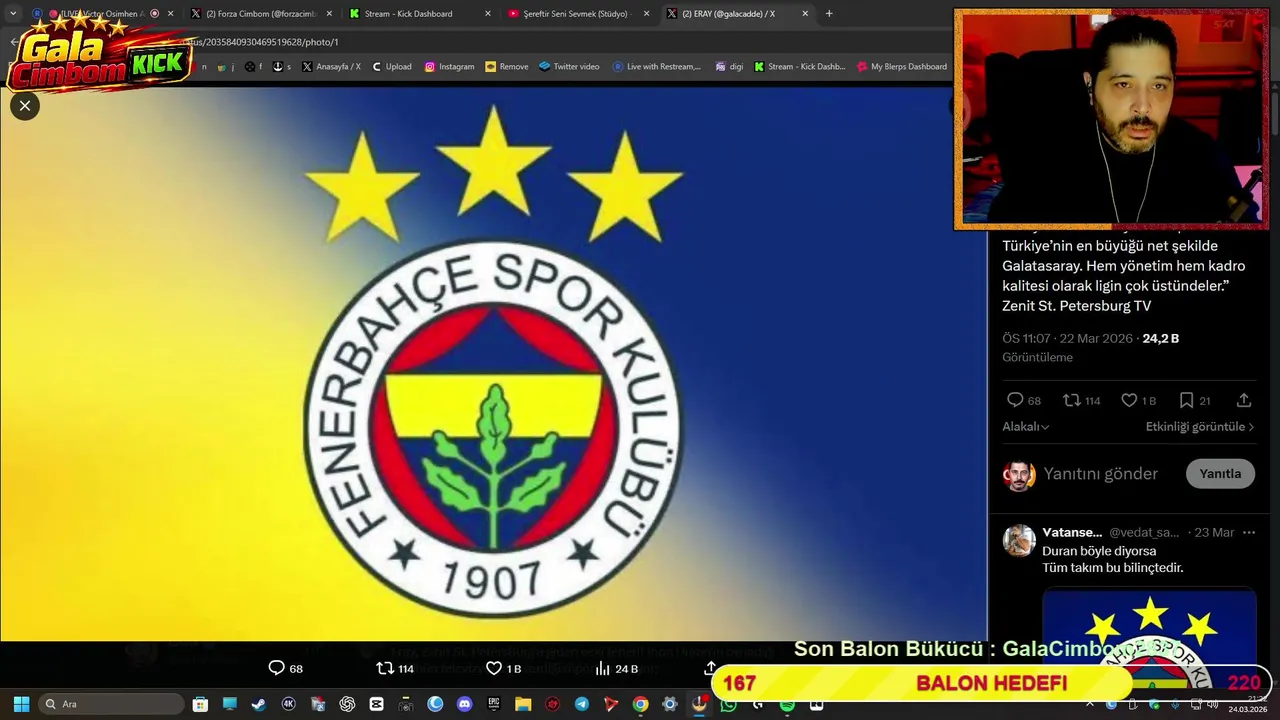Open the My Blerps Dashboard bookmark
The height and width of the screenshot is (720, 1280).
point(902,66)
